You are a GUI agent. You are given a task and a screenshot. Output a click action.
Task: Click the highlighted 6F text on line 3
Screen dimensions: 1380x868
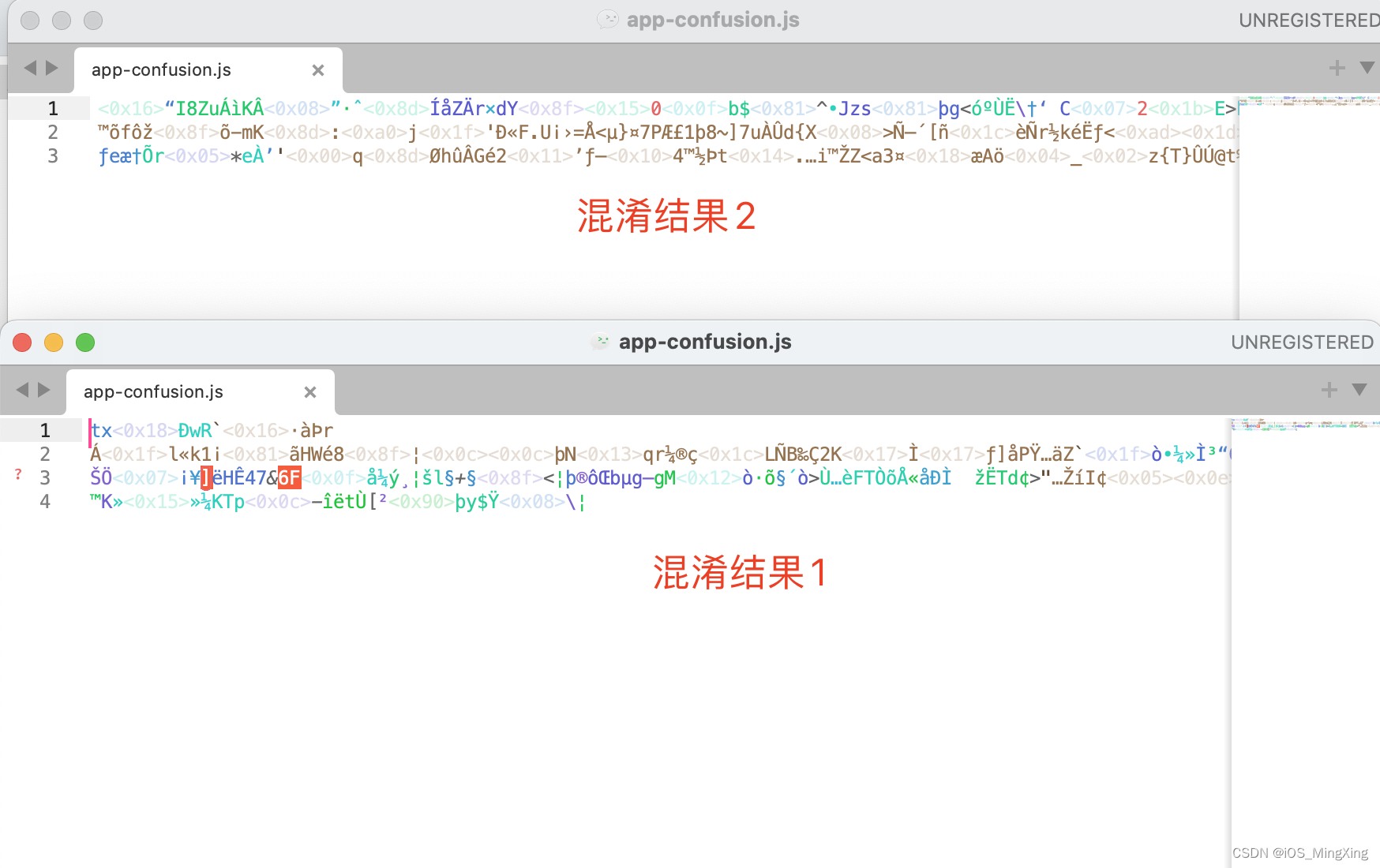click(x=290, y=477)
